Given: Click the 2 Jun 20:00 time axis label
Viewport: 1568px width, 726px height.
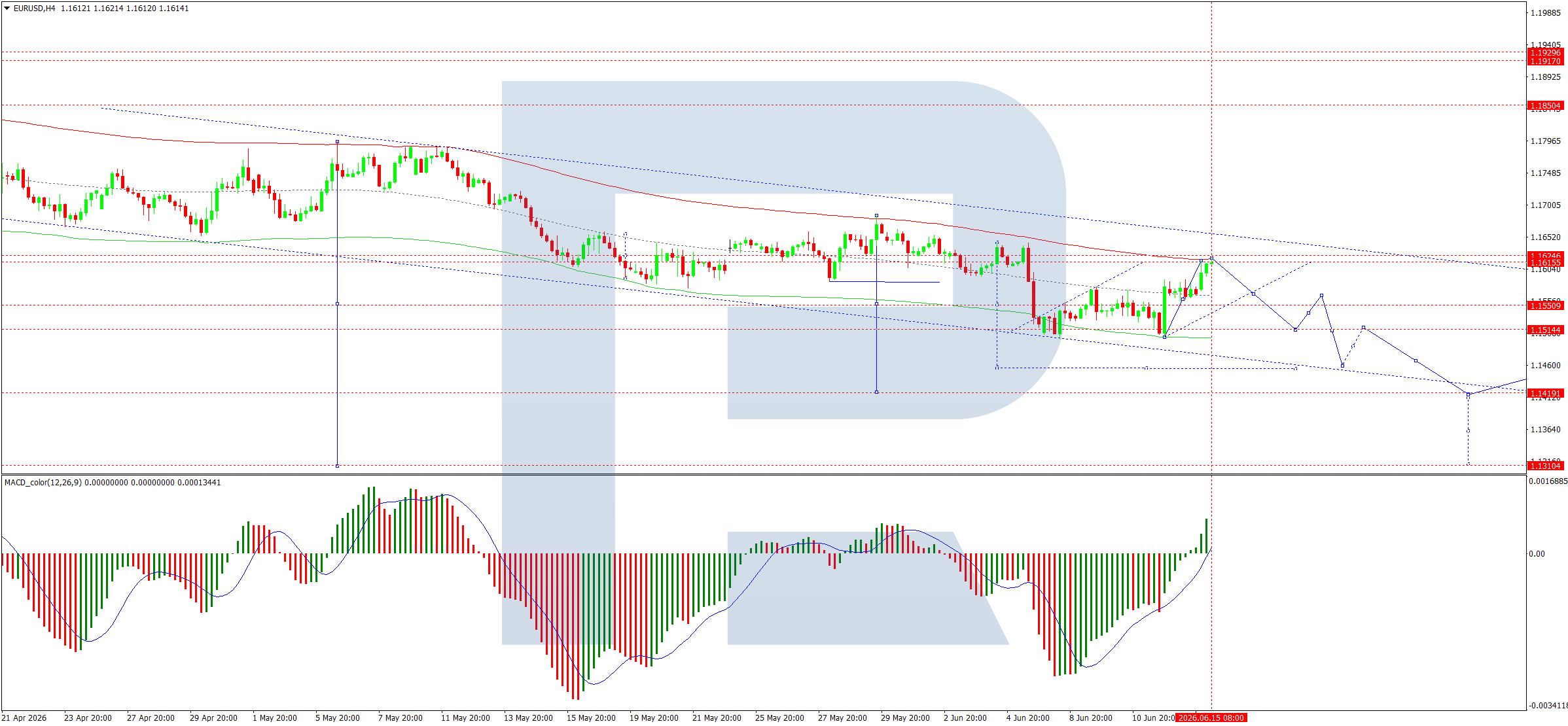Looking at the screenshot, I should coord(965,718).
